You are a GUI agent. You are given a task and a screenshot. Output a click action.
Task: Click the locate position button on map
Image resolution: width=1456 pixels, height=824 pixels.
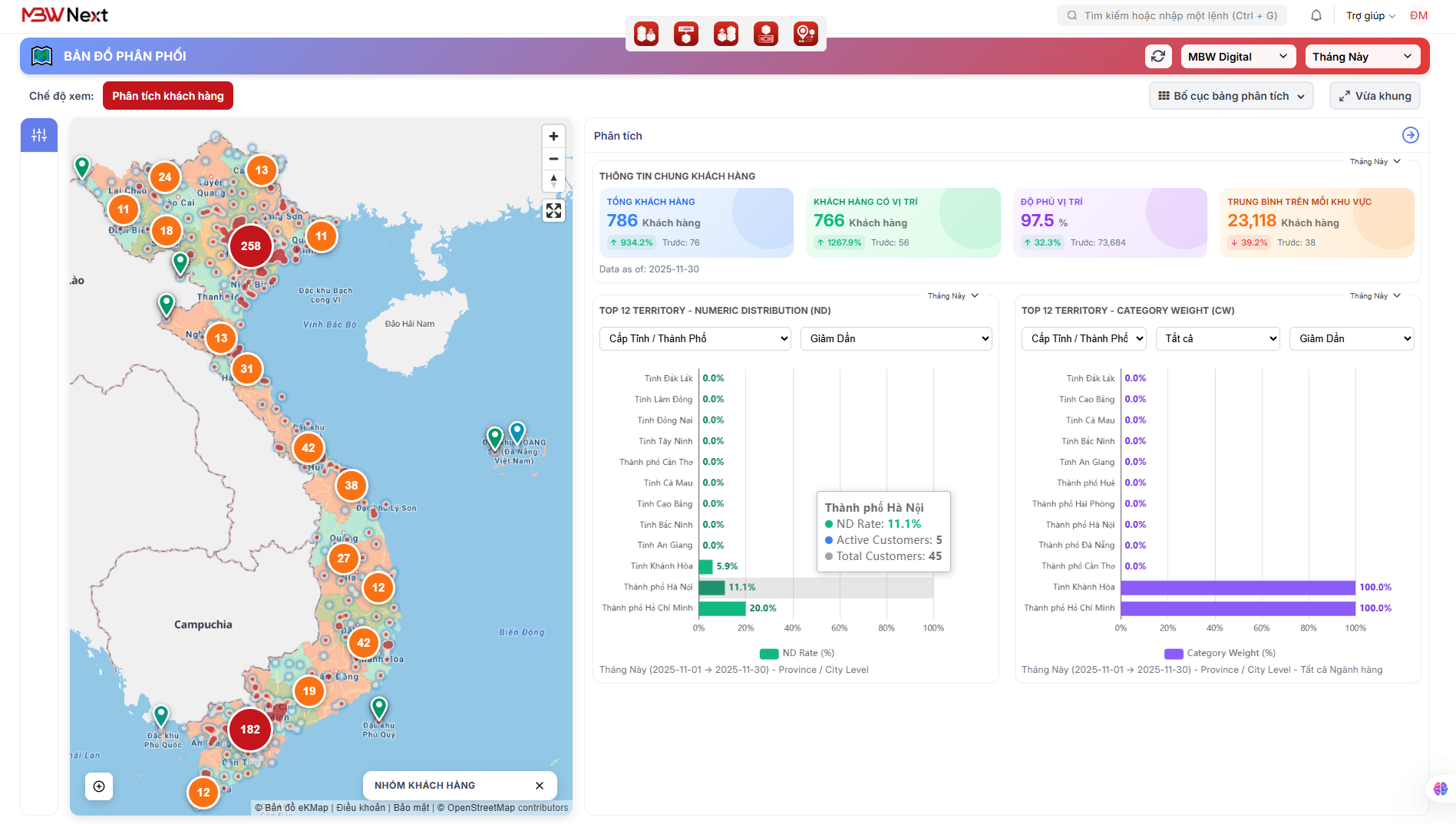(x=99, y=786)
